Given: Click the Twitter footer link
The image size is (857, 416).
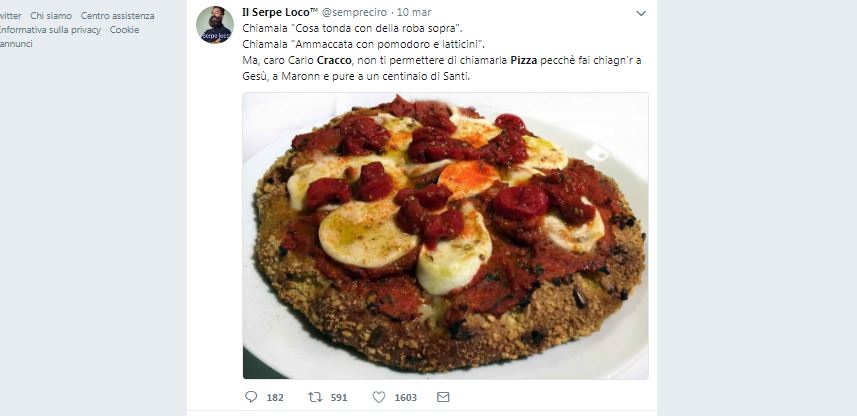Looking at the screenshot, I should click(x=10, y=16).
